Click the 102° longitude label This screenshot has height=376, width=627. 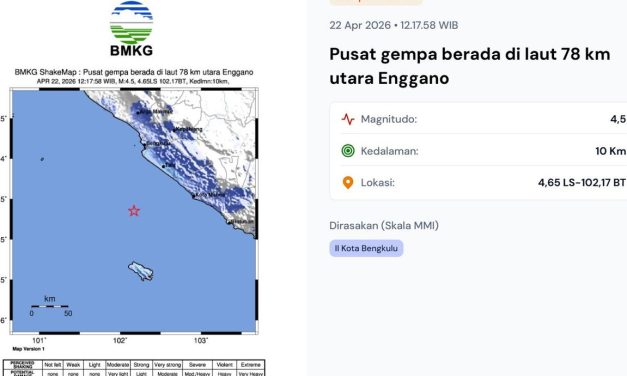120,340
